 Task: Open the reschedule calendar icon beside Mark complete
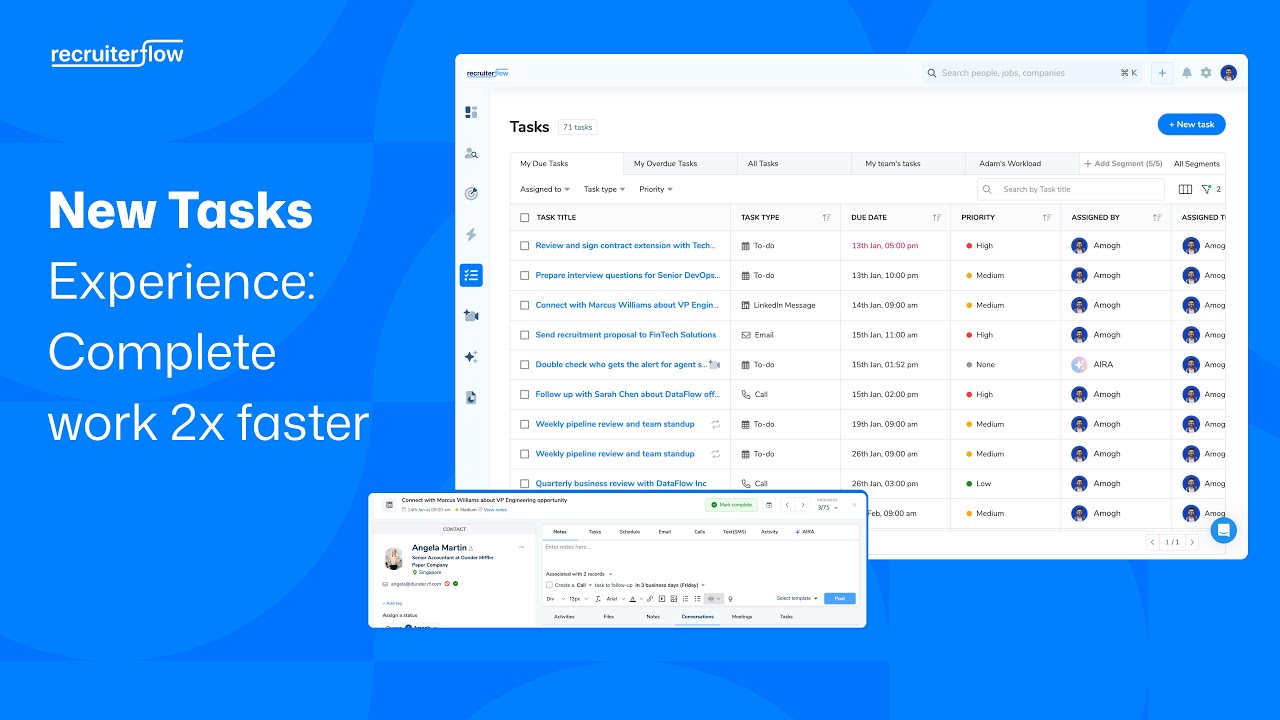769,505
